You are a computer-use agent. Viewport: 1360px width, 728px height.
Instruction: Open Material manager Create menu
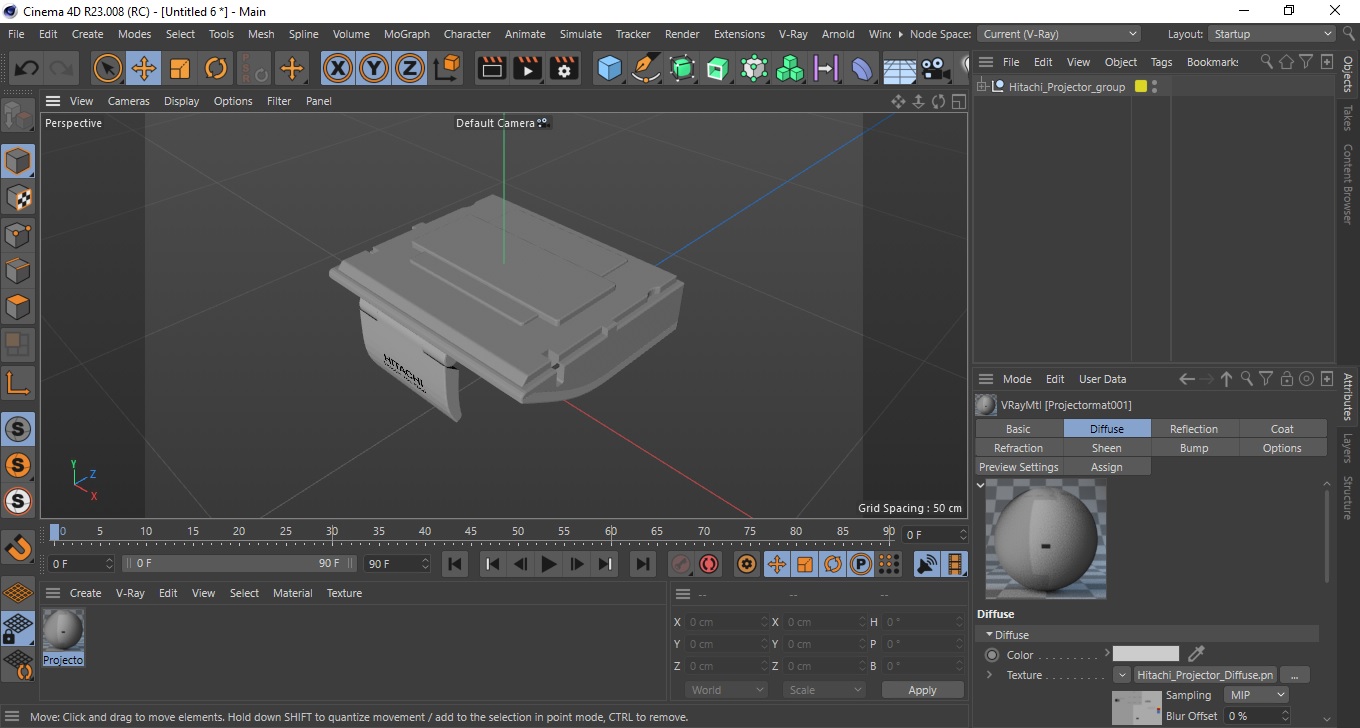85,593
